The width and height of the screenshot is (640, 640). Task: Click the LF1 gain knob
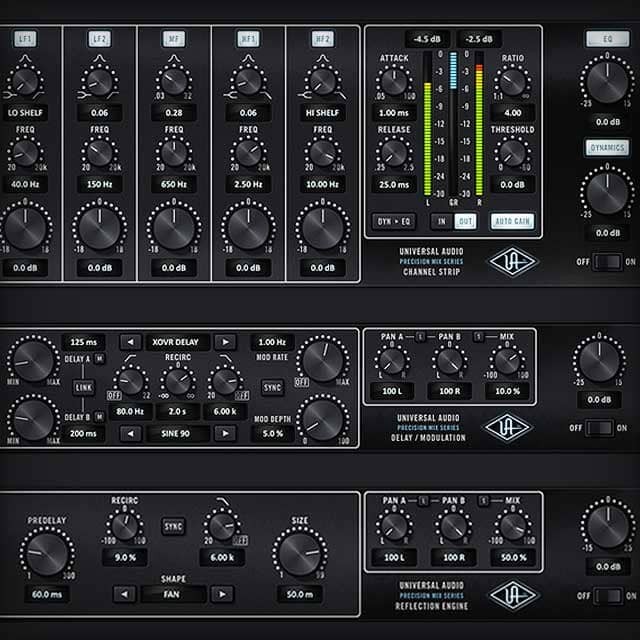click(25, 229)
